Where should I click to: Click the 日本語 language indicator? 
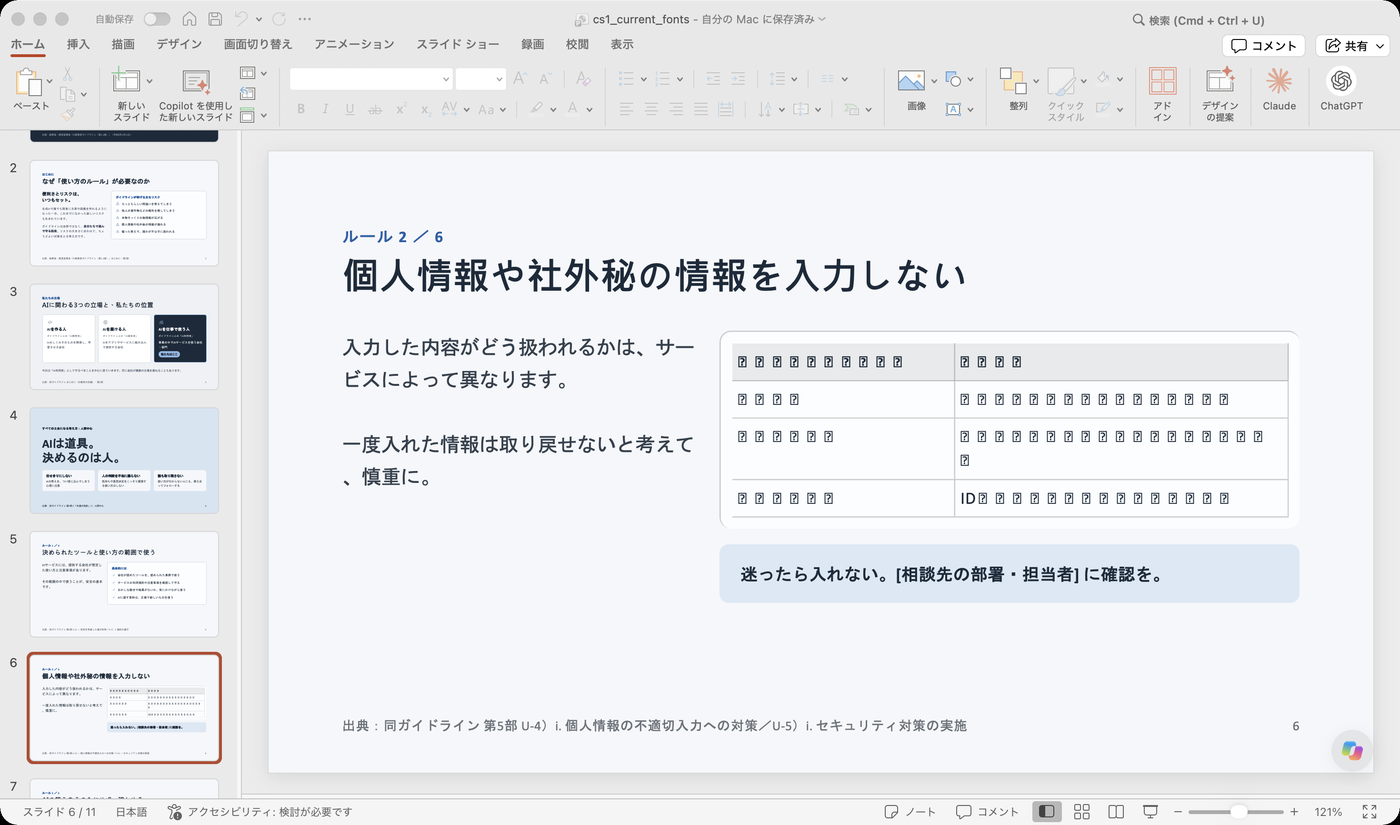pos(131,812)
